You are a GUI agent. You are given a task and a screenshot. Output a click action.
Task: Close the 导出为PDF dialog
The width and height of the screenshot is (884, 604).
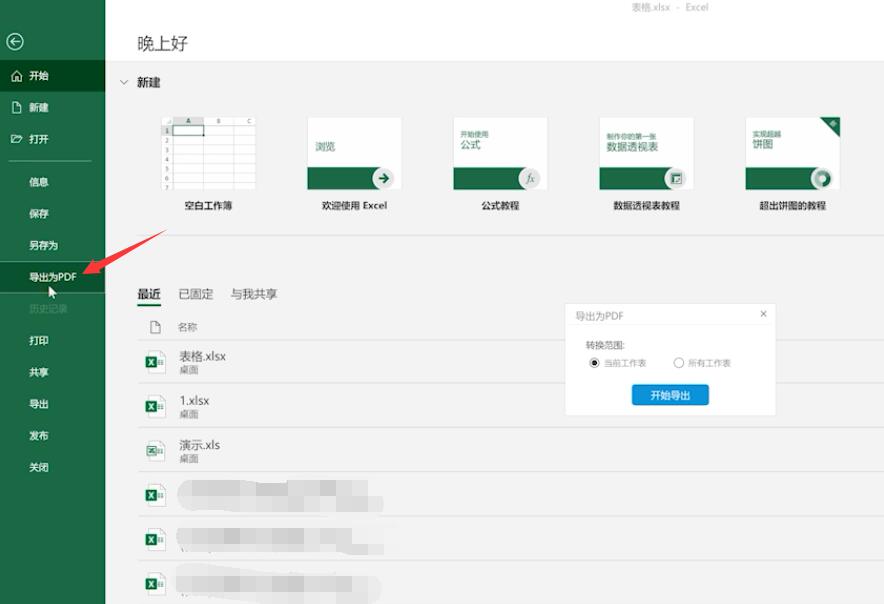(x=763, y=314)
